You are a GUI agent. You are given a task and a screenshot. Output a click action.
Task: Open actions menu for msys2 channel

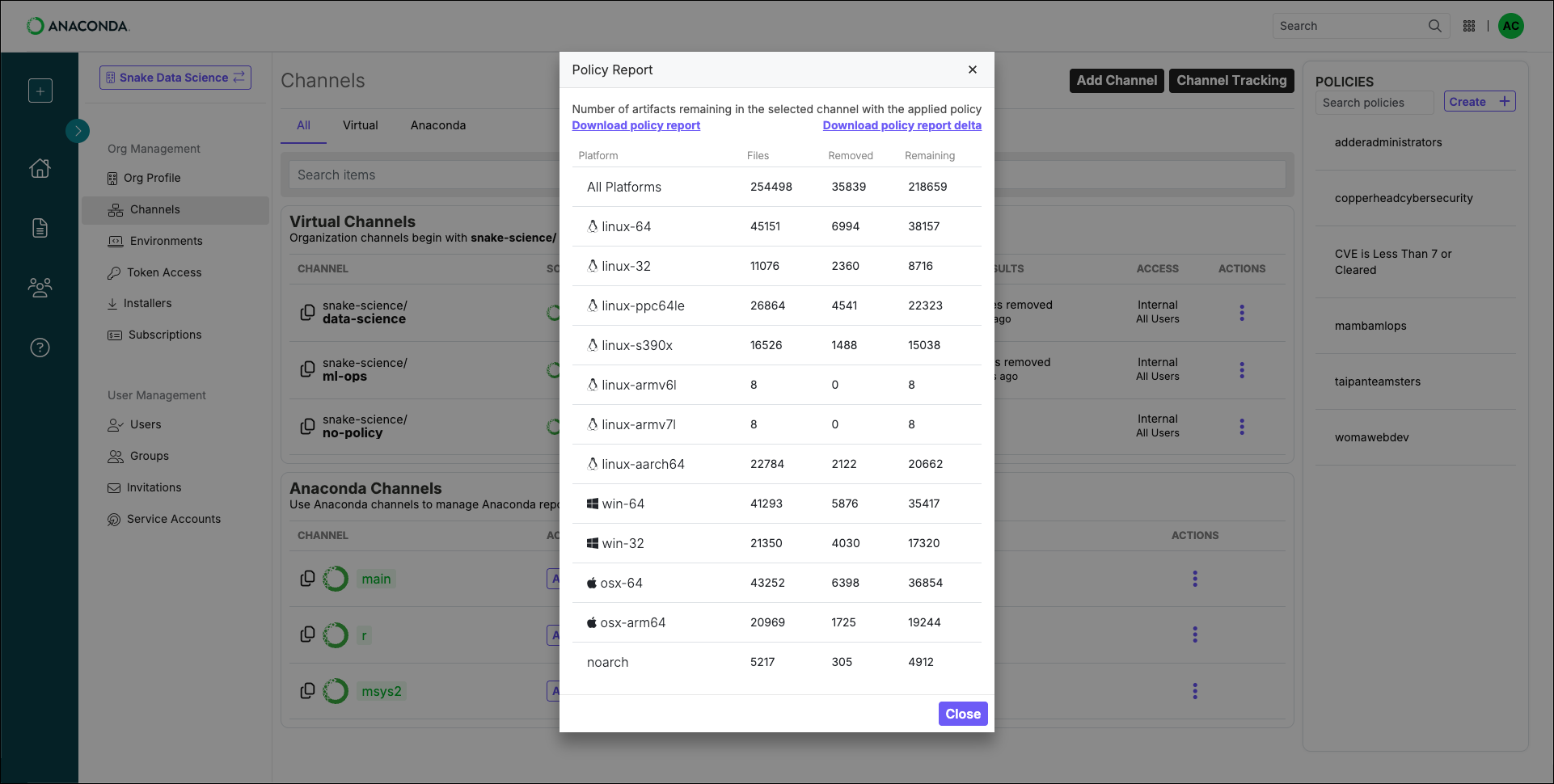click(1195, 691)
